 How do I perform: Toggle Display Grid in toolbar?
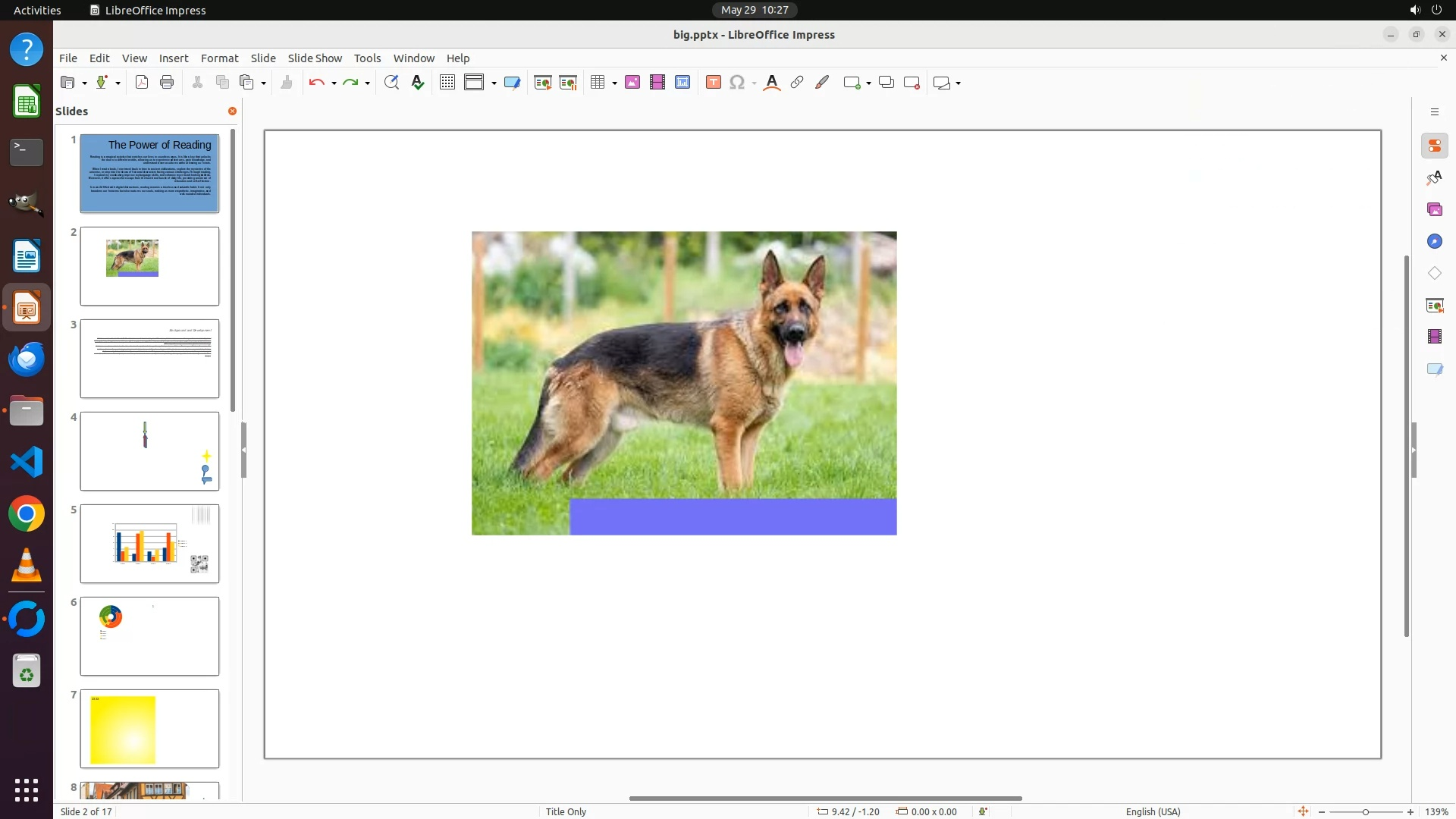click(x=447, y=83)
